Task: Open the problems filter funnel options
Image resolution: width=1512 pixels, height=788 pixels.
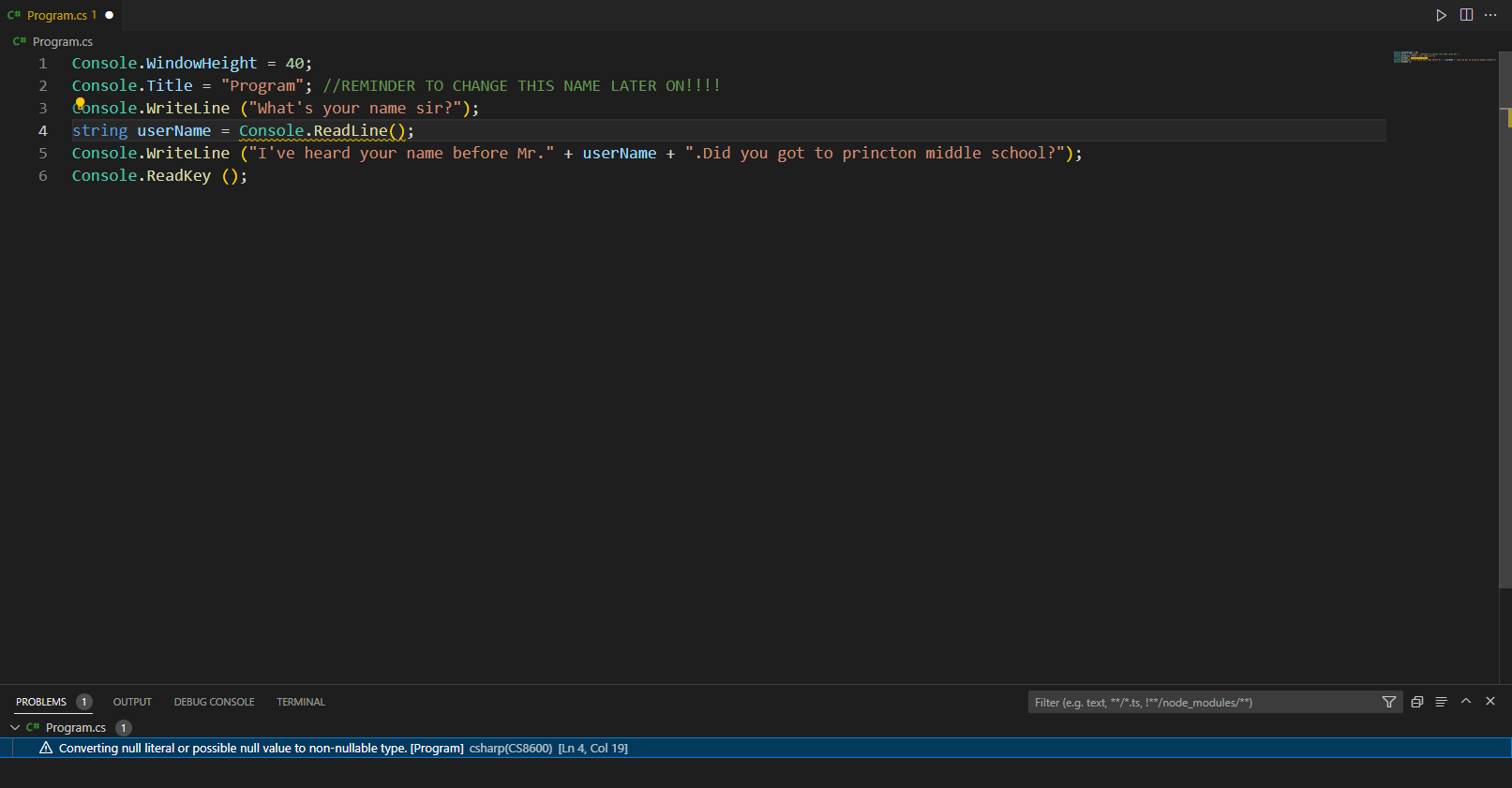Action: (1389, 702)
